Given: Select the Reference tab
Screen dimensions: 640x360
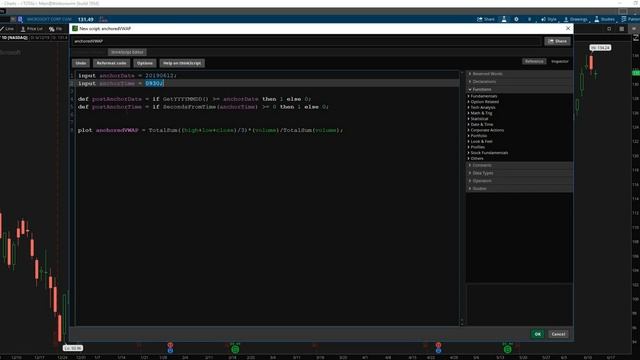Looking at the screenshot, I should 534,61.
